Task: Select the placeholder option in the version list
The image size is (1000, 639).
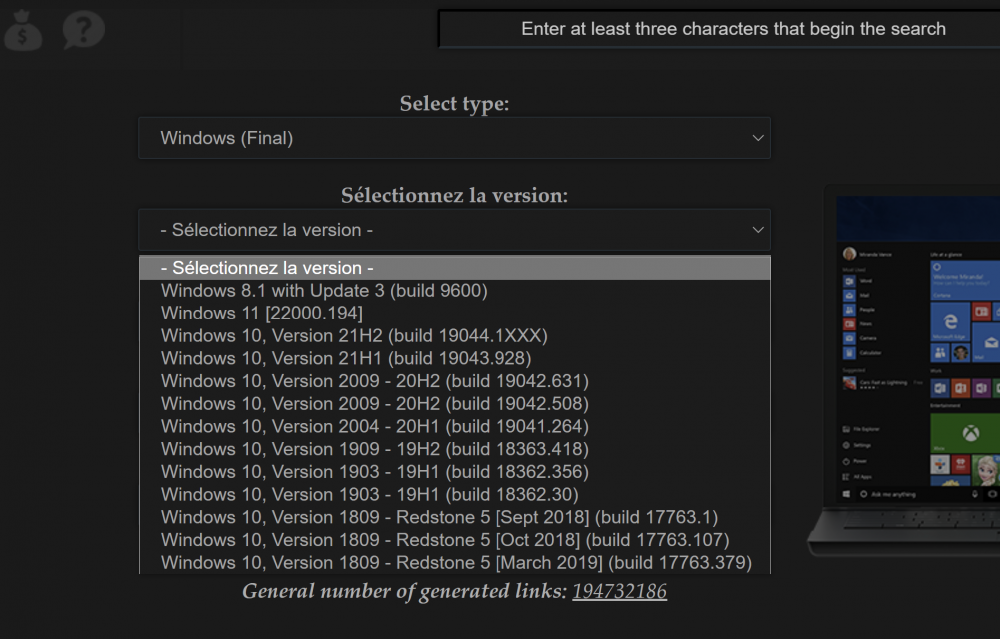Action: (454, 268)
